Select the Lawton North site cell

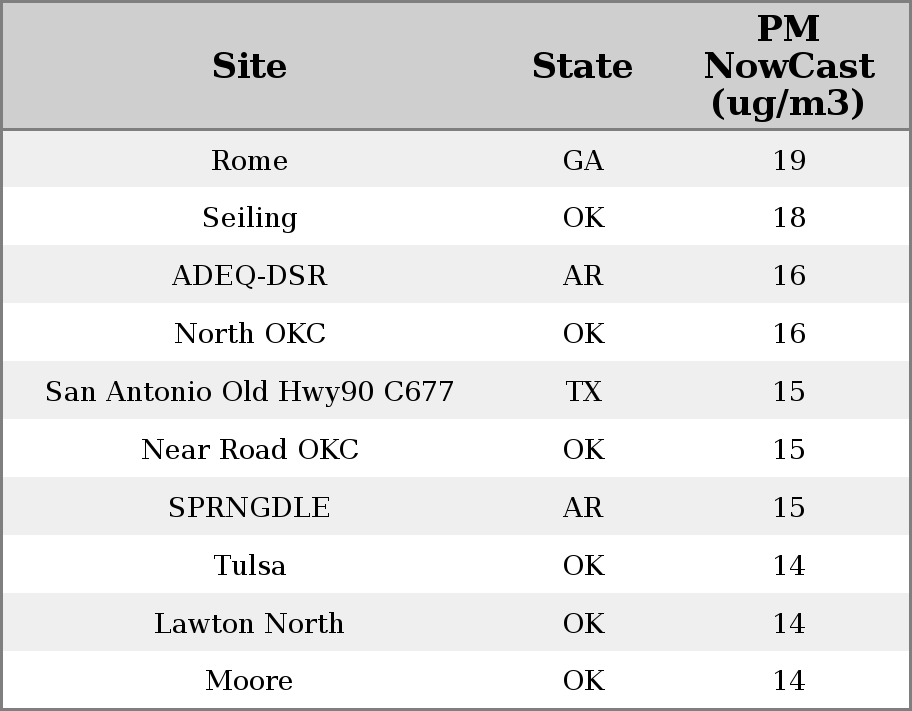249,623
